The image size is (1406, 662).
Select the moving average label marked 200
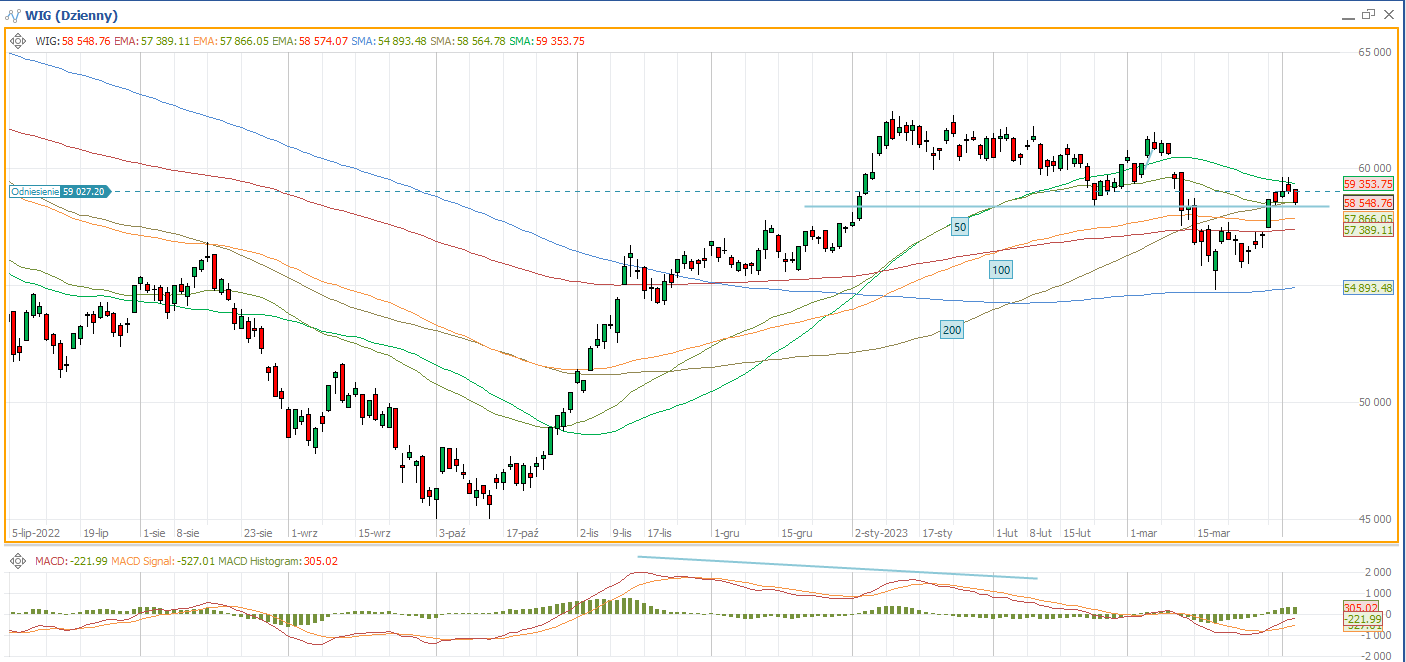[x=952, y=330]
